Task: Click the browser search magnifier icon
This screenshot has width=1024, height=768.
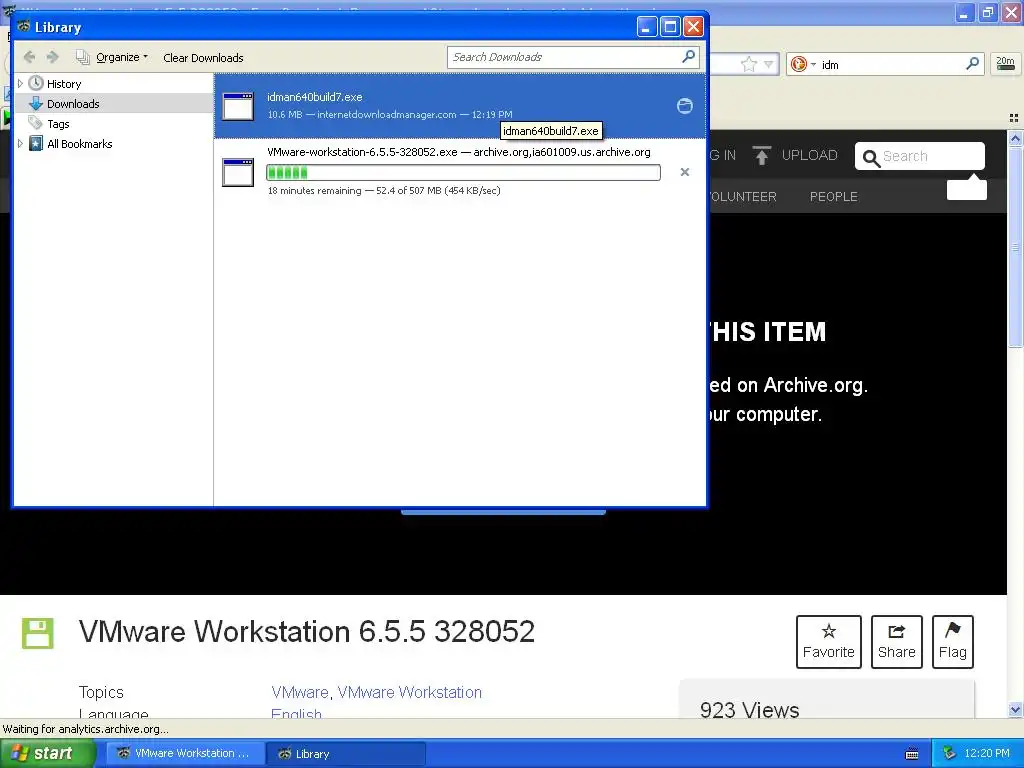Action: click(972, 63)
